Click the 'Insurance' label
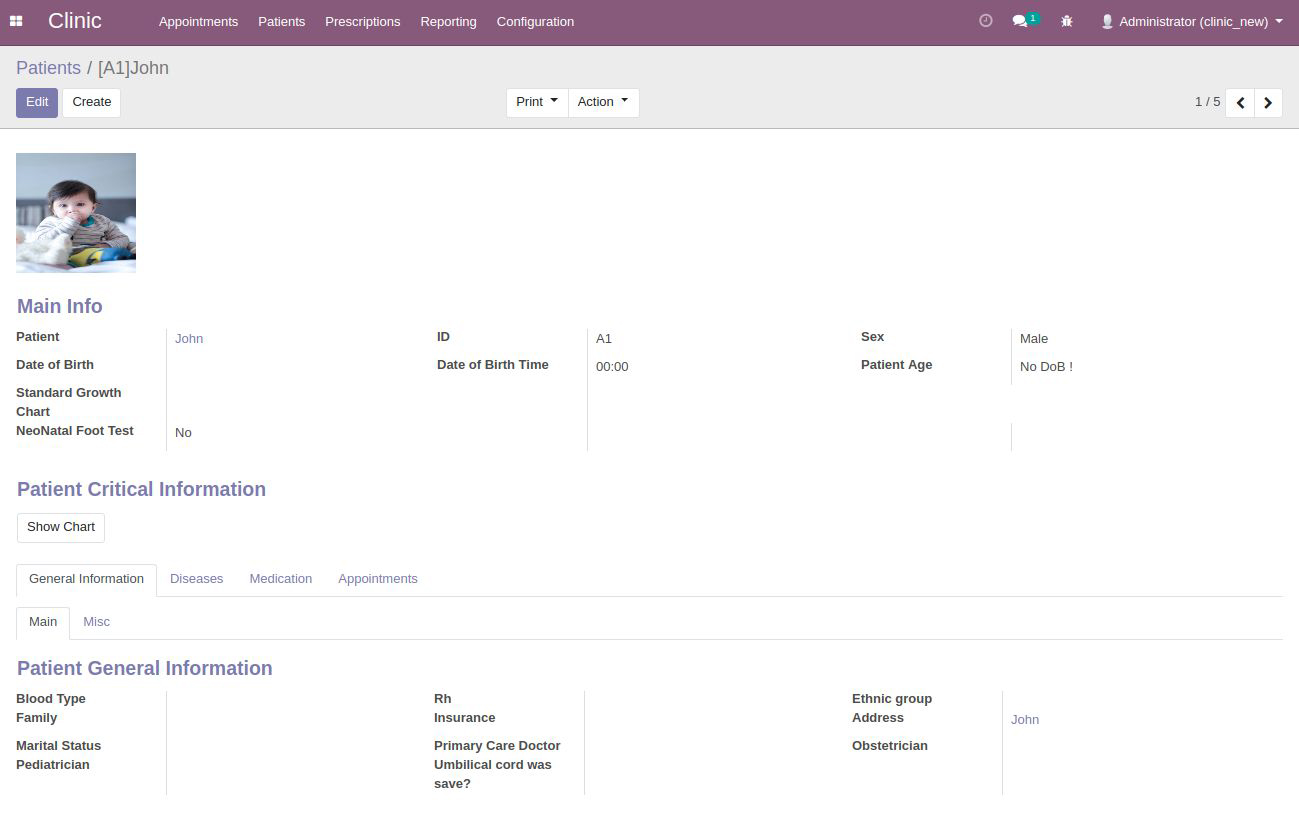Viewport: 1299px width, 829px height. coord(465,718)
